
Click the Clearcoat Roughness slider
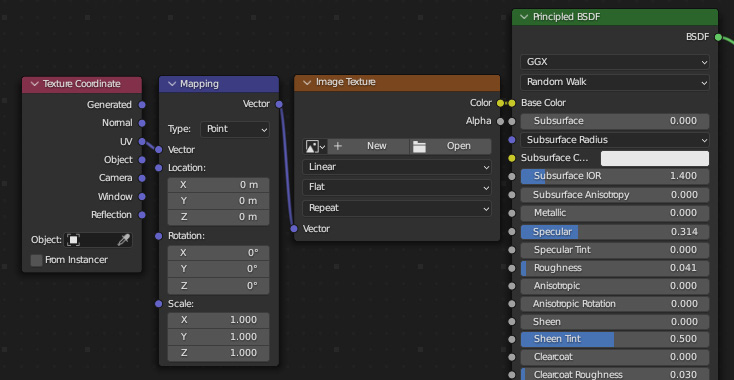(615, 374)
